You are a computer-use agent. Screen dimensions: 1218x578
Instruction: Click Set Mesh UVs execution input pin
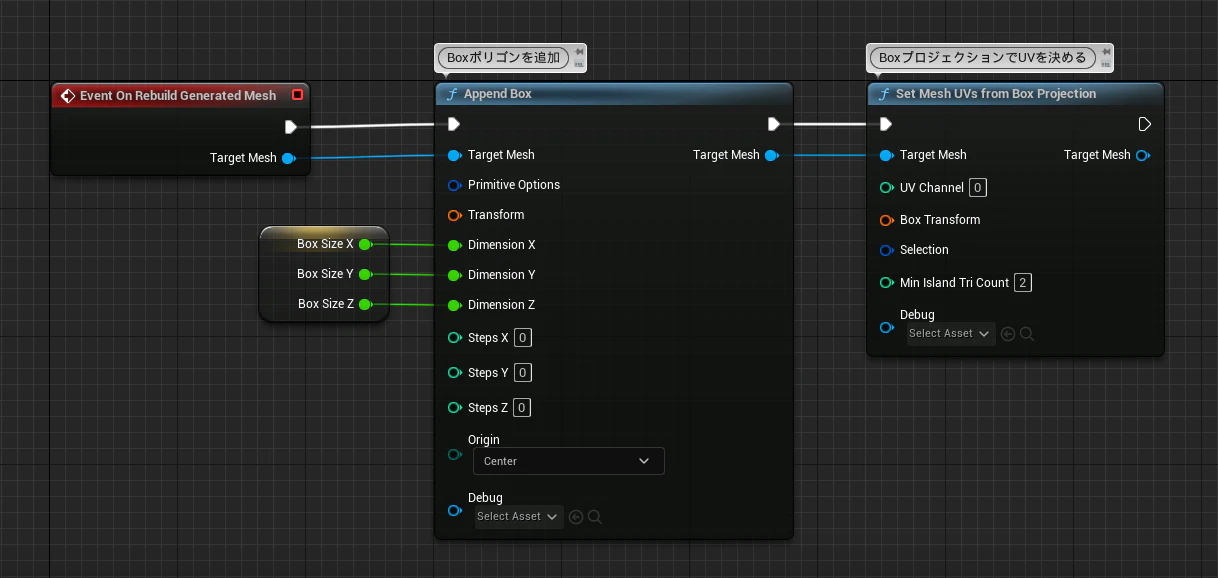point(886,124)
